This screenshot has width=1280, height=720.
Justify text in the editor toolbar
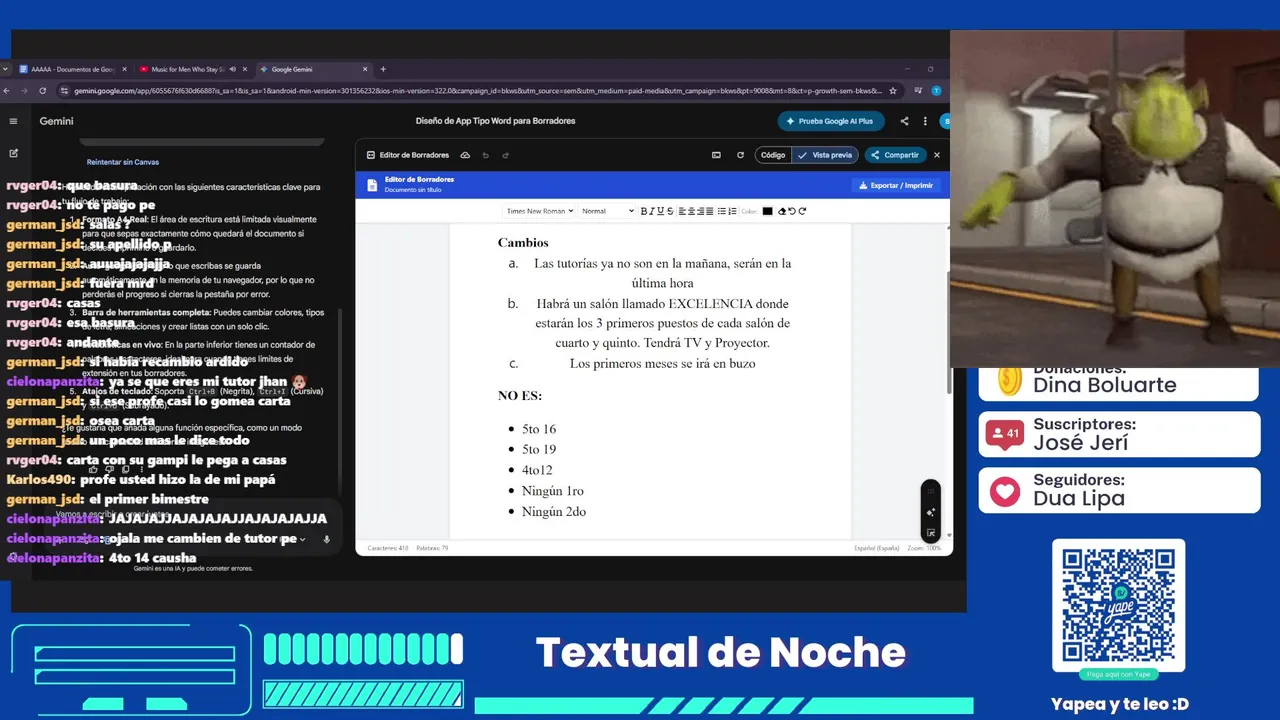[x=710, y=211]
